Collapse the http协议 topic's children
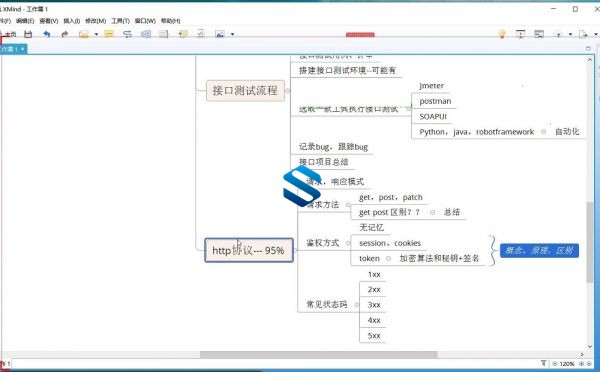 click(x=295, y=250)
